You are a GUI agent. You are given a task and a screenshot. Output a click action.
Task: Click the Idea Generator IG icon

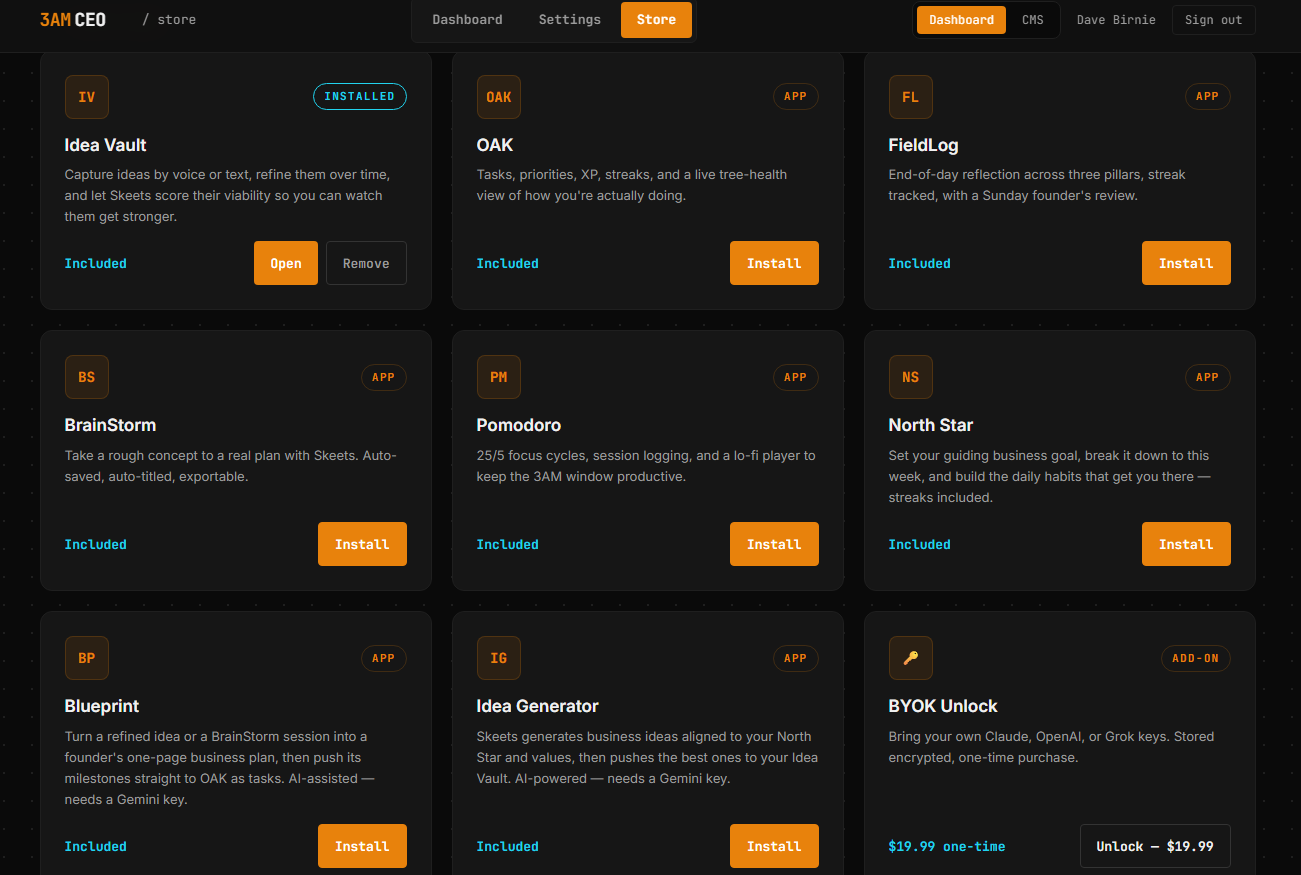tap(499, 658)
